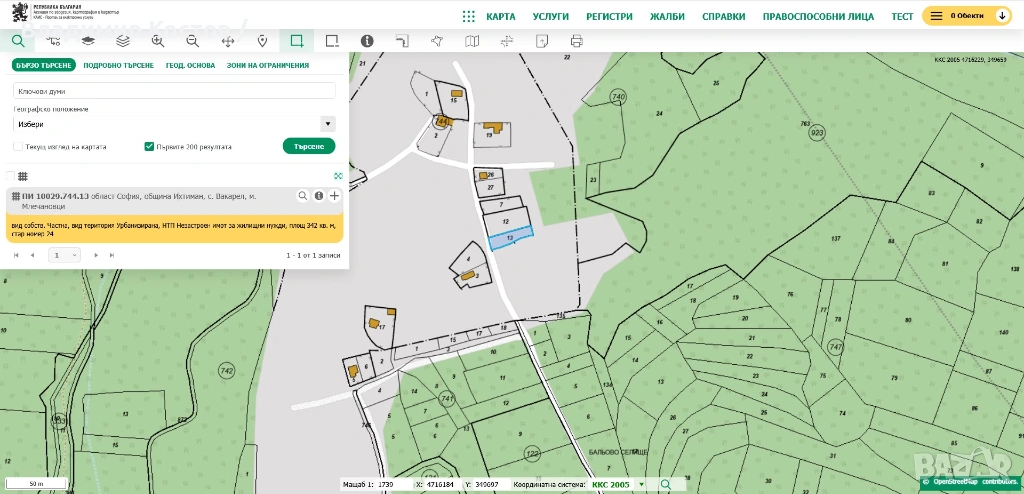1024x494 pixels.
Task: Add parcel result with plus icon
Action: pos(334,196)
